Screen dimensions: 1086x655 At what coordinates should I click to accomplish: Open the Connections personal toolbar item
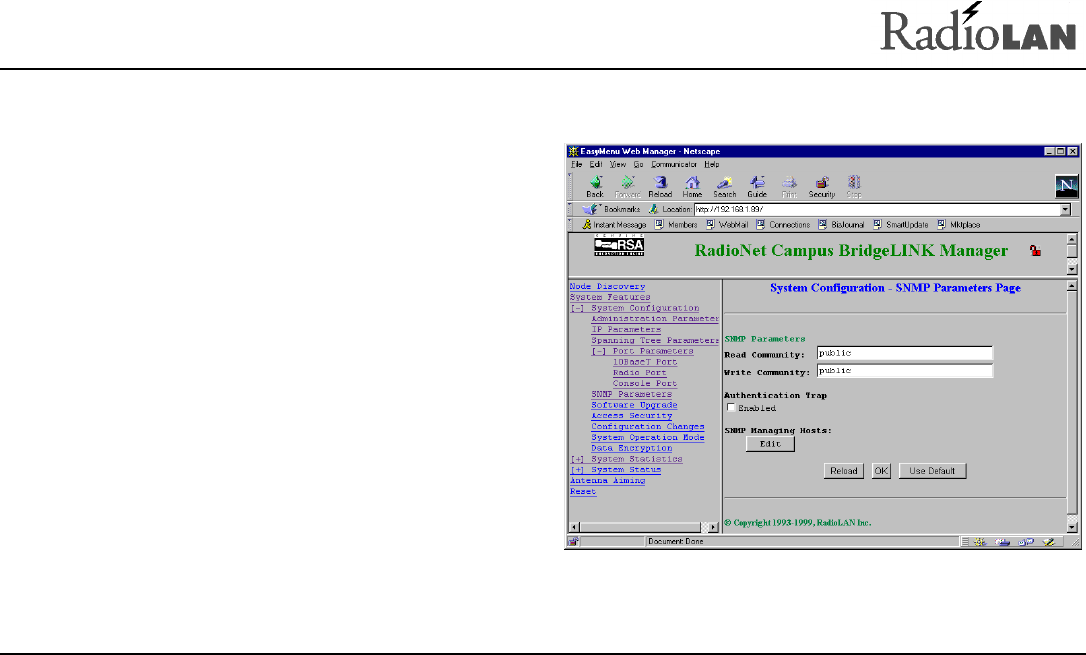[783, 224]
